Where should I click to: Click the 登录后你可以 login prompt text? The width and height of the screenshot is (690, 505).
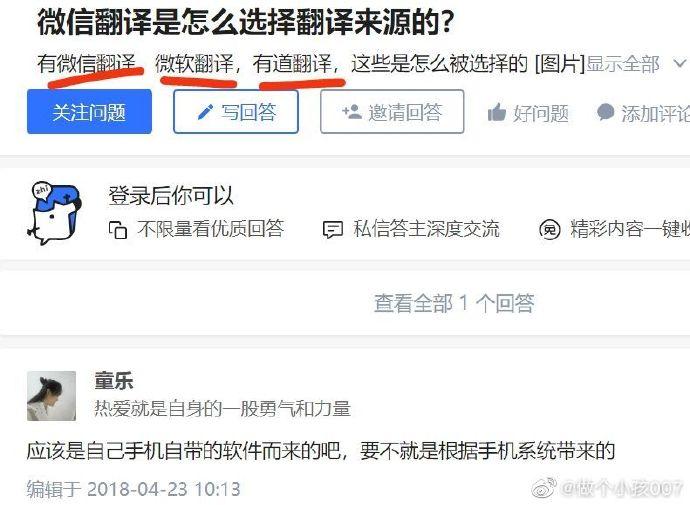[x=171, y=196]
